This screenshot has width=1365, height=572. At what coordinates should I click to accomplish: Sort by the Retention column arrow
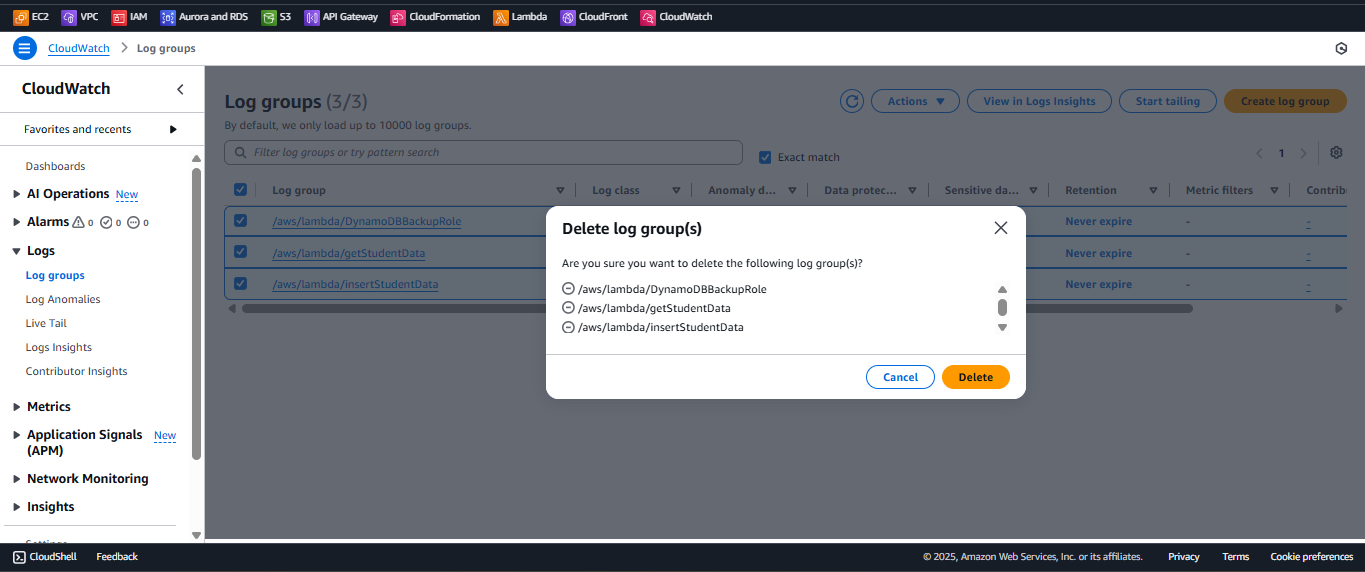[x=1153, y=190]
